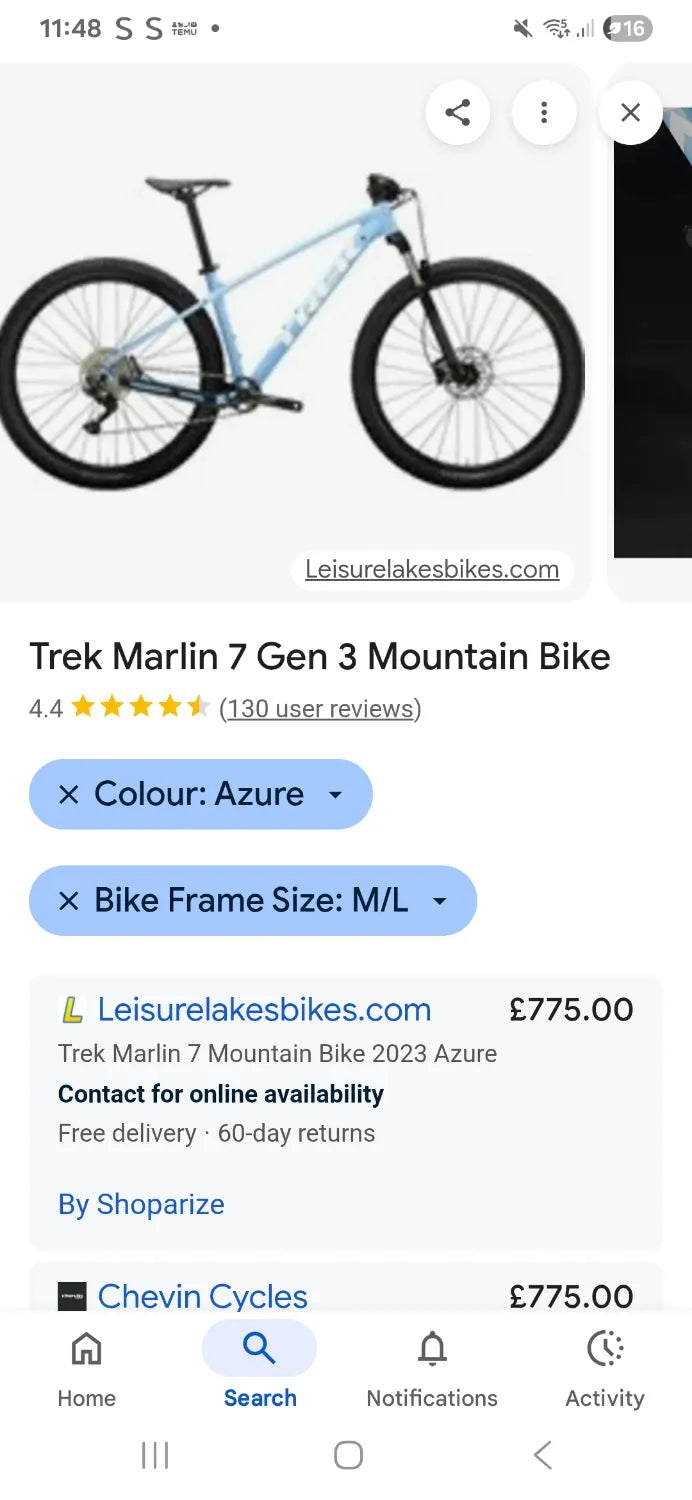Tap the By Shoparize link
The image size is (692, 1500).
141,1205
